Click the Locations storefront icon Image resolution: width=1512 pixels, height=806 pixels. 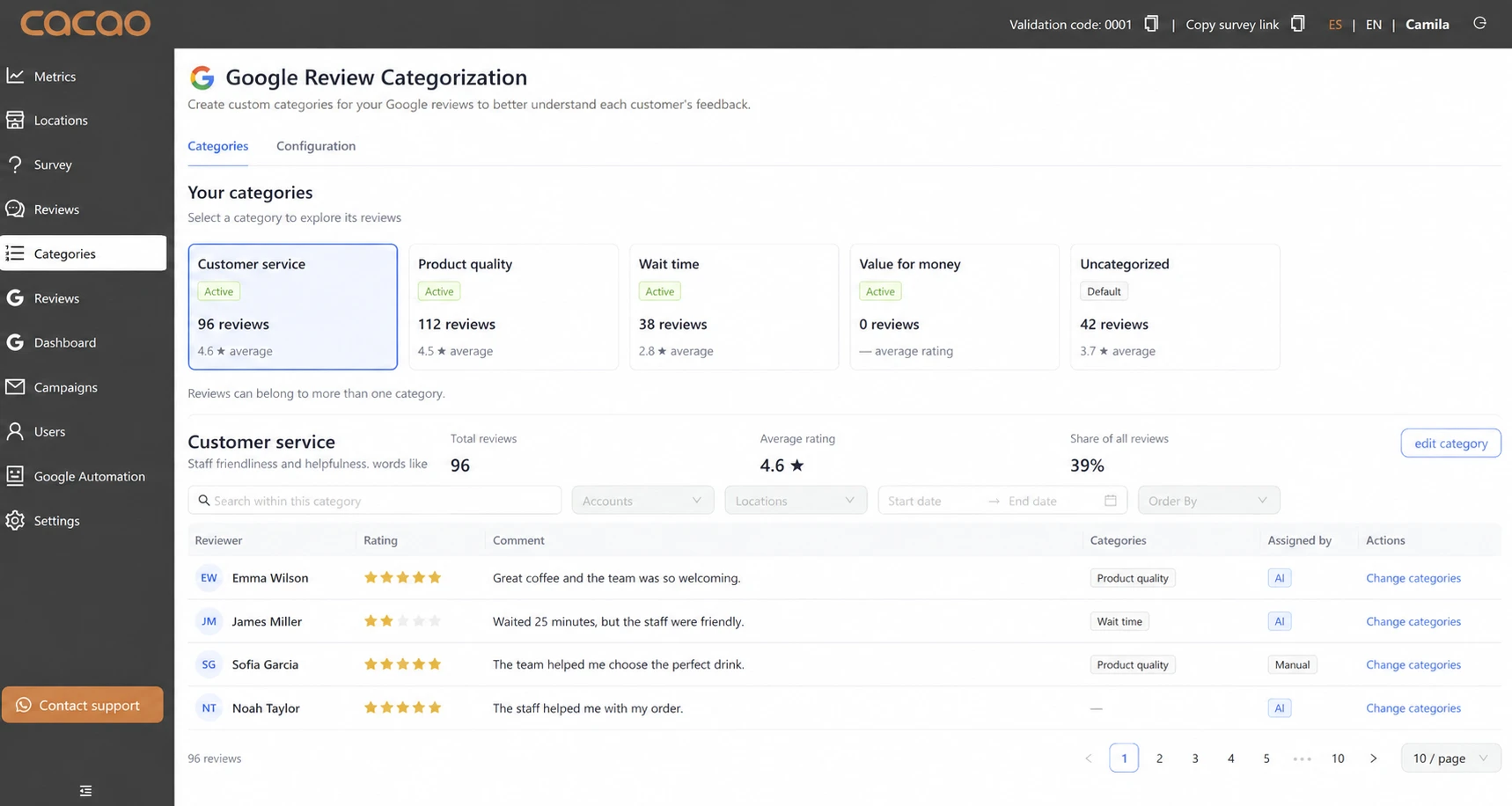(x=15, y=120)
